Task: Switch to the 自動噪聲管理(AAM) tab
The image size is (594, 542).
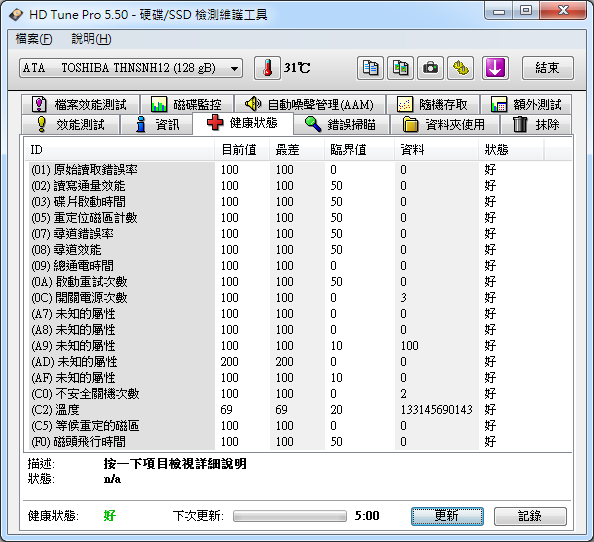Action: 310,104
